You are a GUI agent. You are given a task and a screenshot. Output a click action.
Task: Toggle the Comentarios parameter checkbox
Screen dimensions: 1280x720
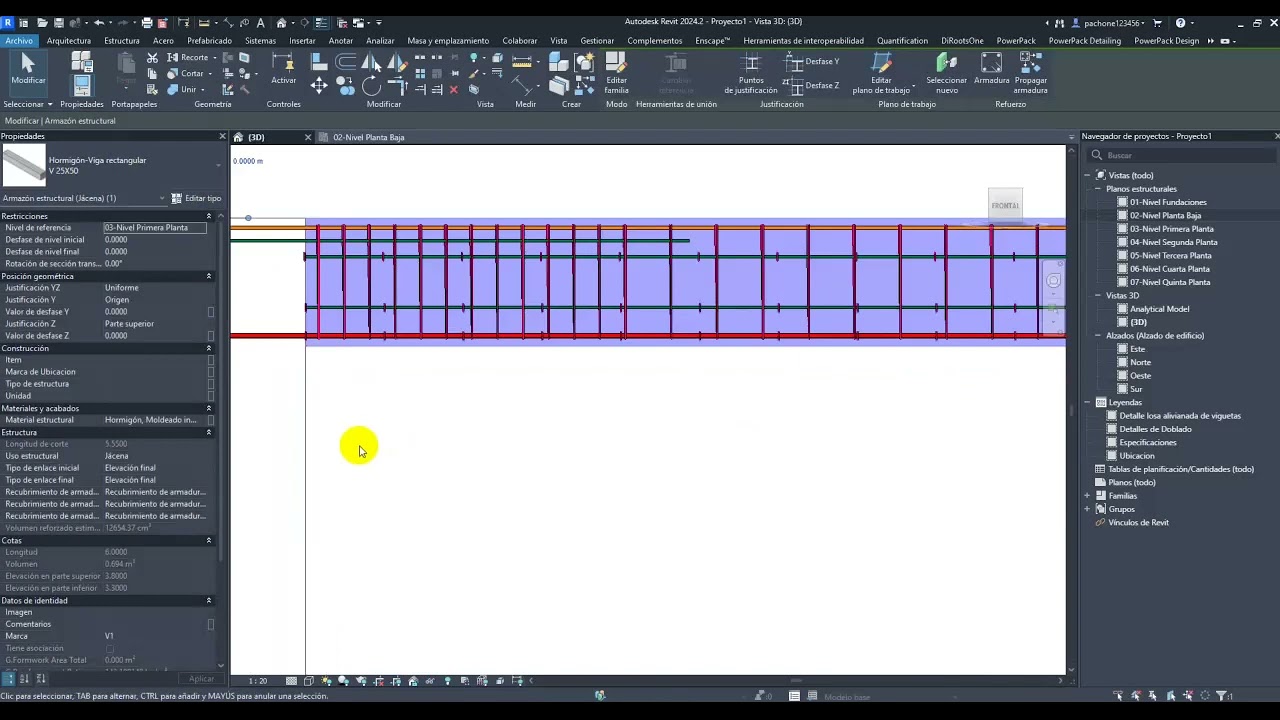[210, 624]
